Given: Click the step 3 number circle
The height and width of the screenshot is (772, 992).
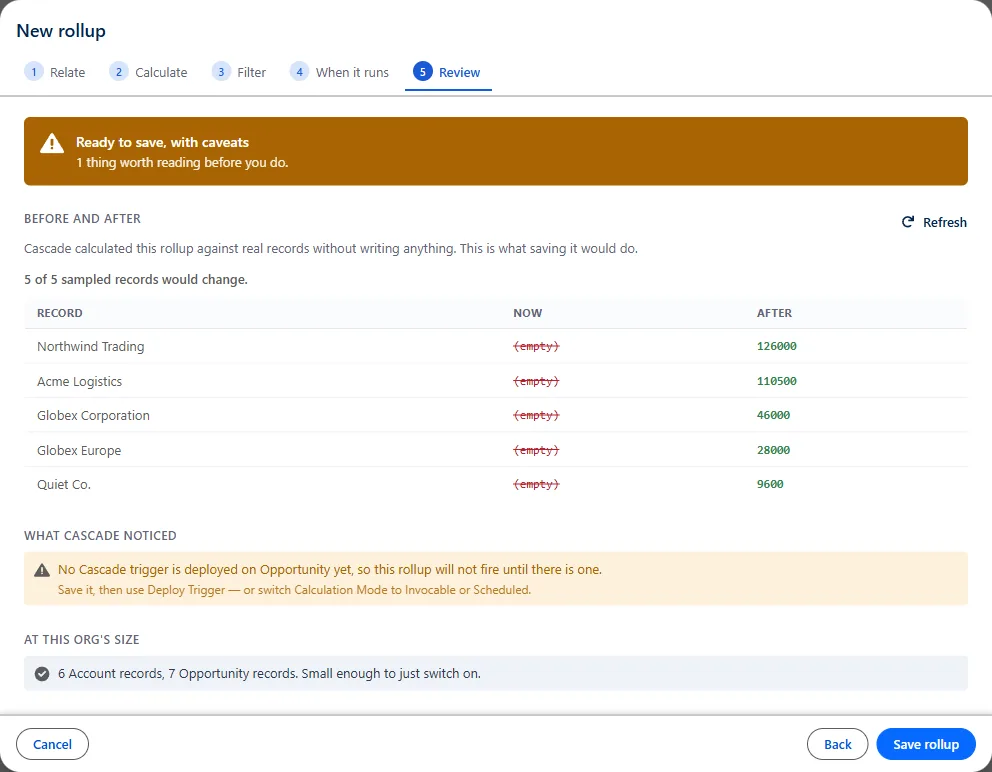Looking at the screenshot, I should (x=221, y=72).
